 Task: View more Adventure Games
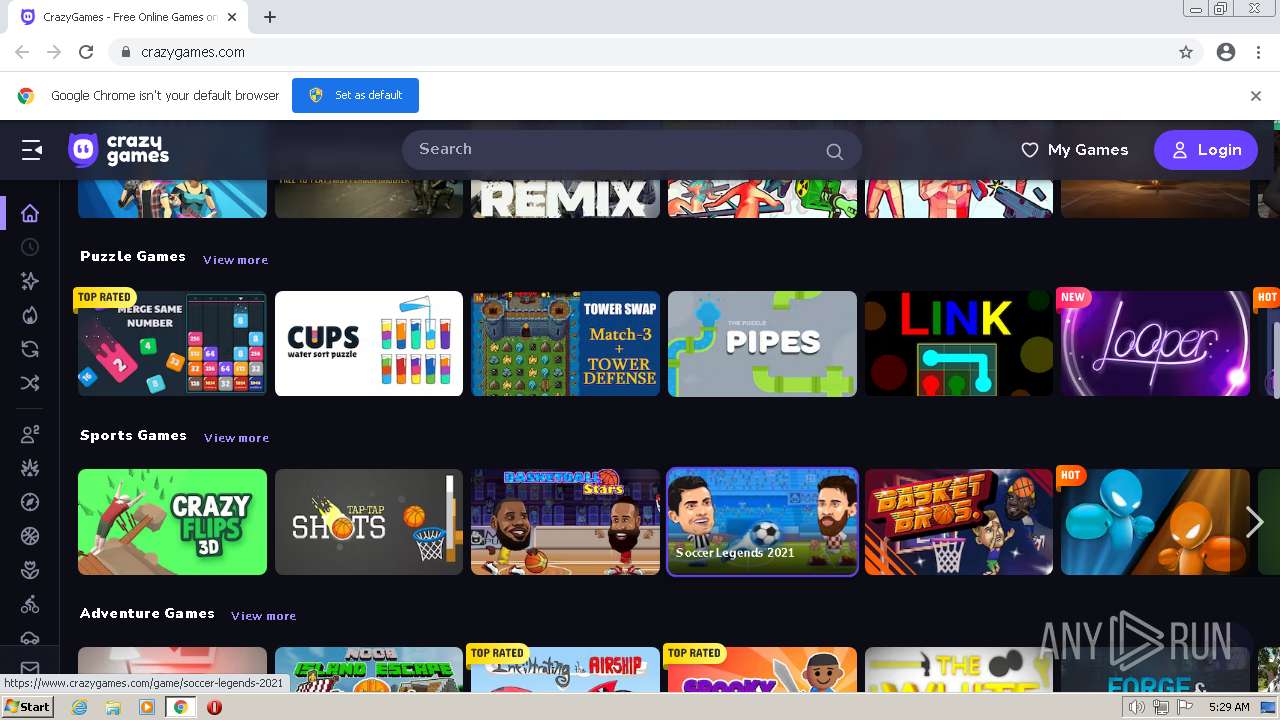coord(263,616)
